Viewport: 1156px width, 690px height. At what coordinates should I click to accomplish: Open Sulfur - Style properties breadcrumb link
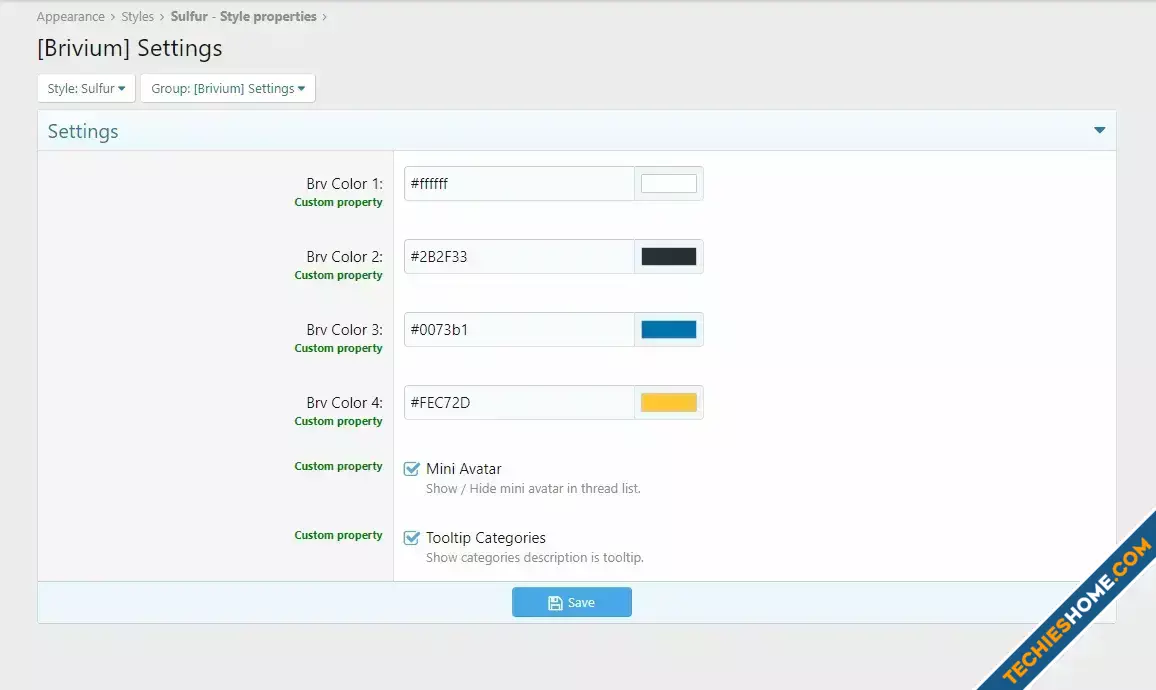243,17
